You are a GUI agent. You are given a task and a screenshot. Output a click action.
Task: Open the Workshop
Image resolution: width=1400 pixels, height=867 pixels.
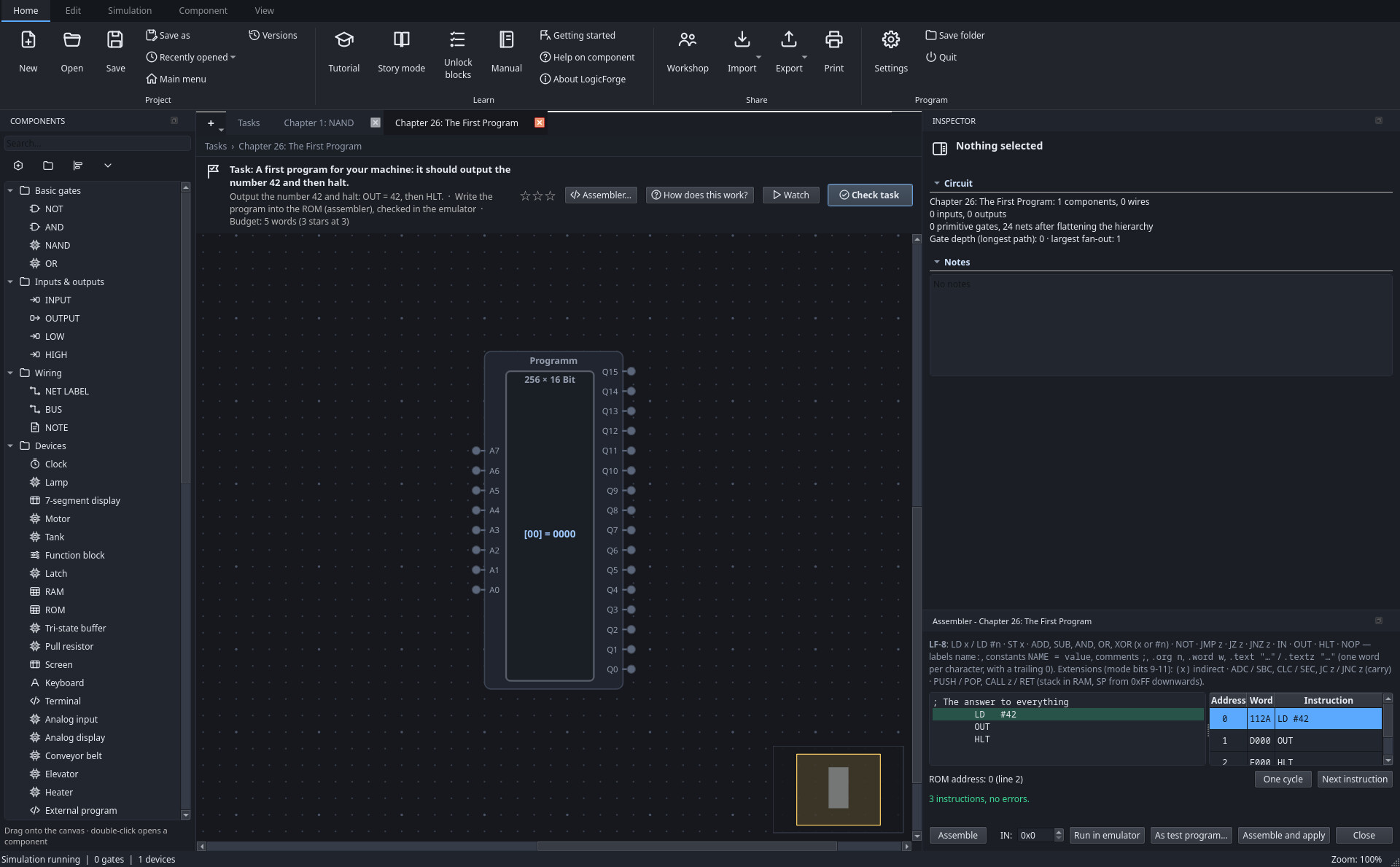point(687,51)
